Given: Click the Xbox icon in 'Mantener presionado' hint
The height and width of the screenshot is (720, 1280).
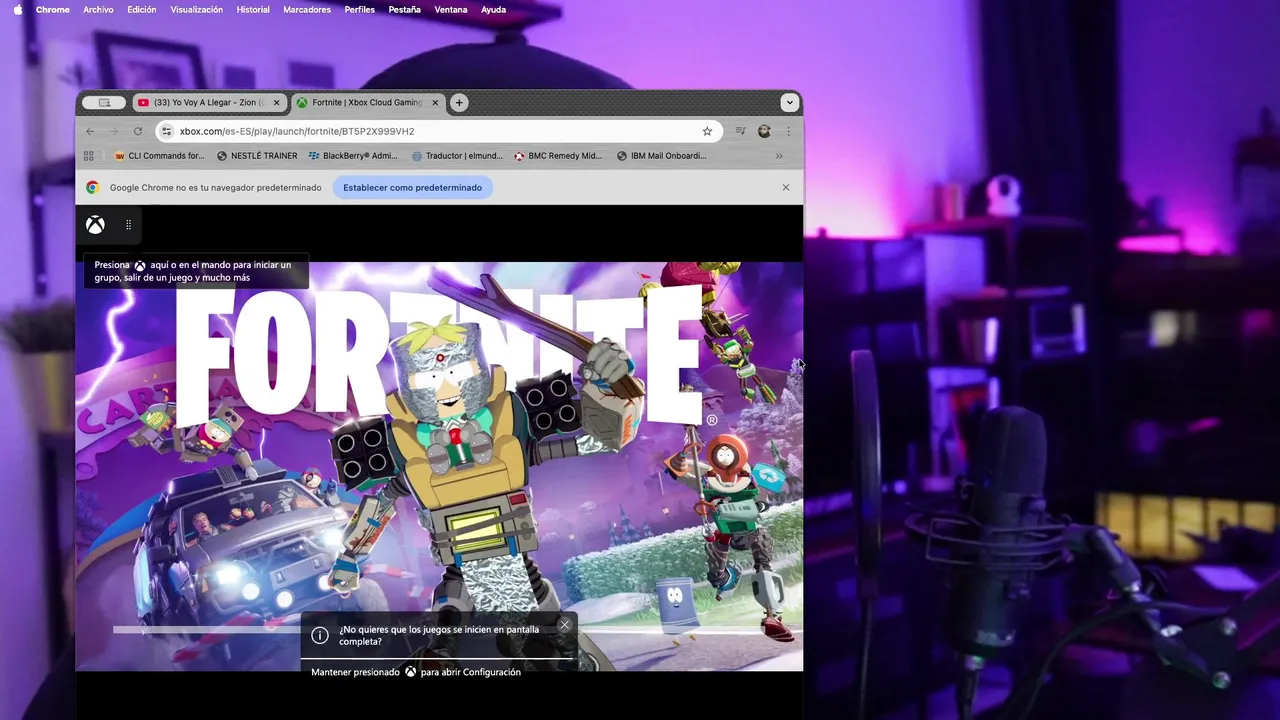Looking at the screenshot, I should pos(410,672).
